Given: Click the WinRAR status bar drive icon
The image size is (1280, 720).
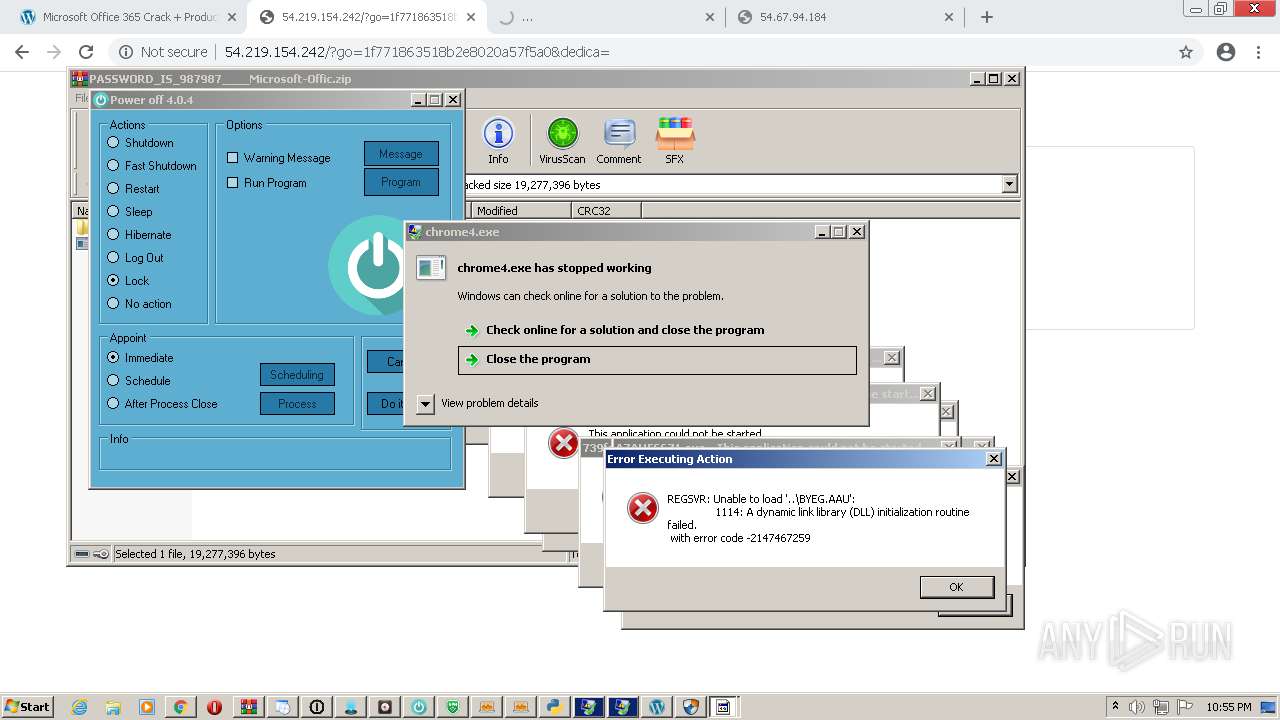Looking at the screenshot, I should [81, 554].
